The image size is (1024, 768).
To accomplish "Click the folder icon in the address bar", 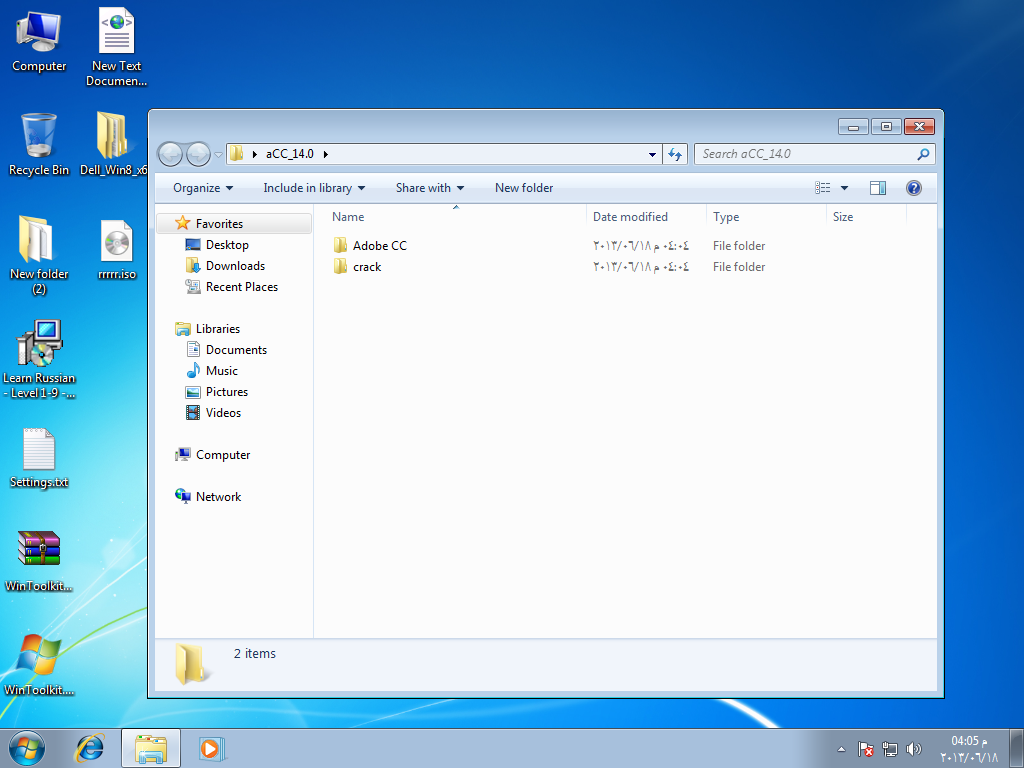I will coord(236,154).
